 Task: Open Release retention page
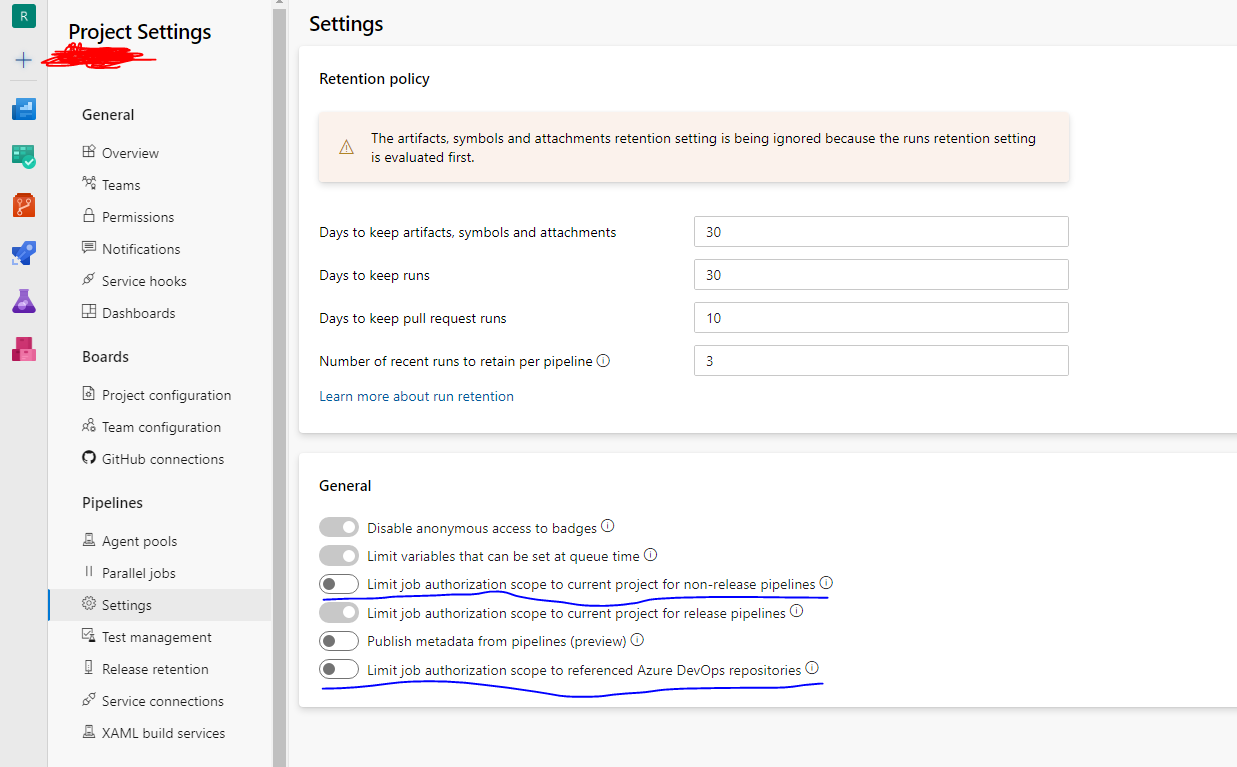tap(155, 669)
